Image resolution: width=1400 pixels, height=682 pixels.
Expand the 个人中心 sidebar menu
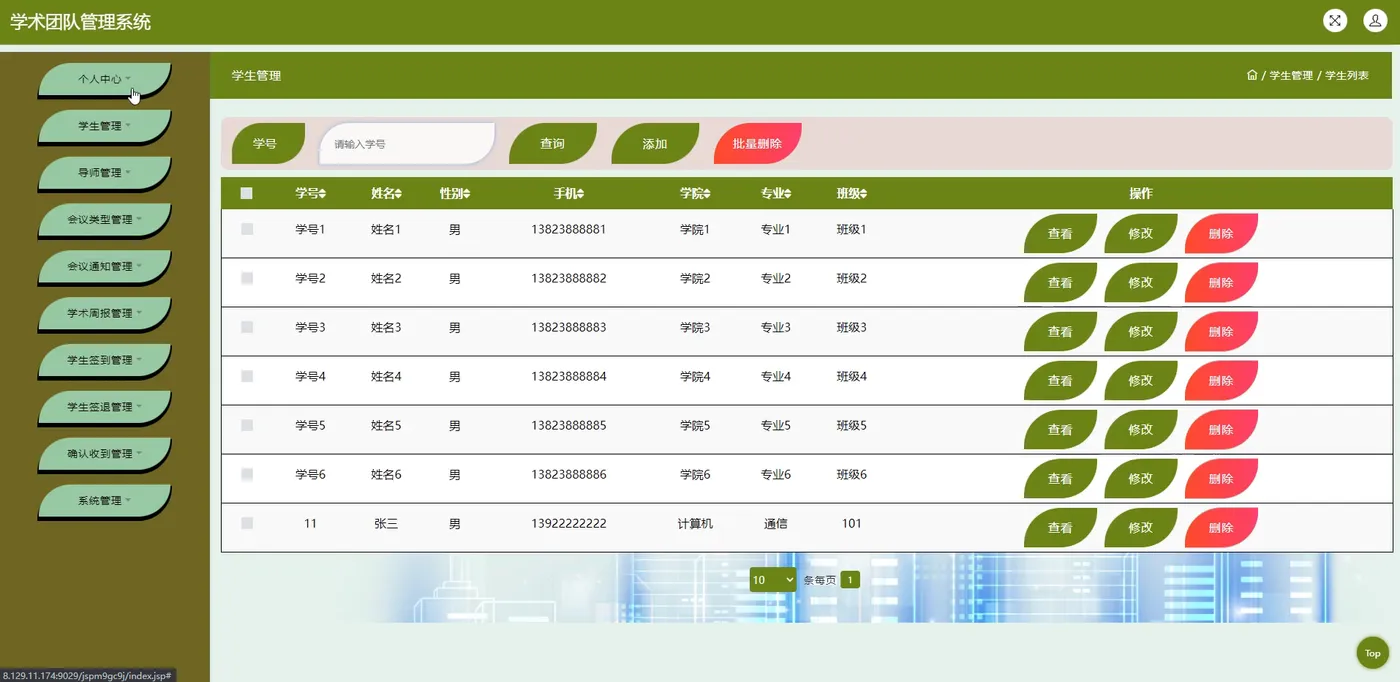coord(105,79)
